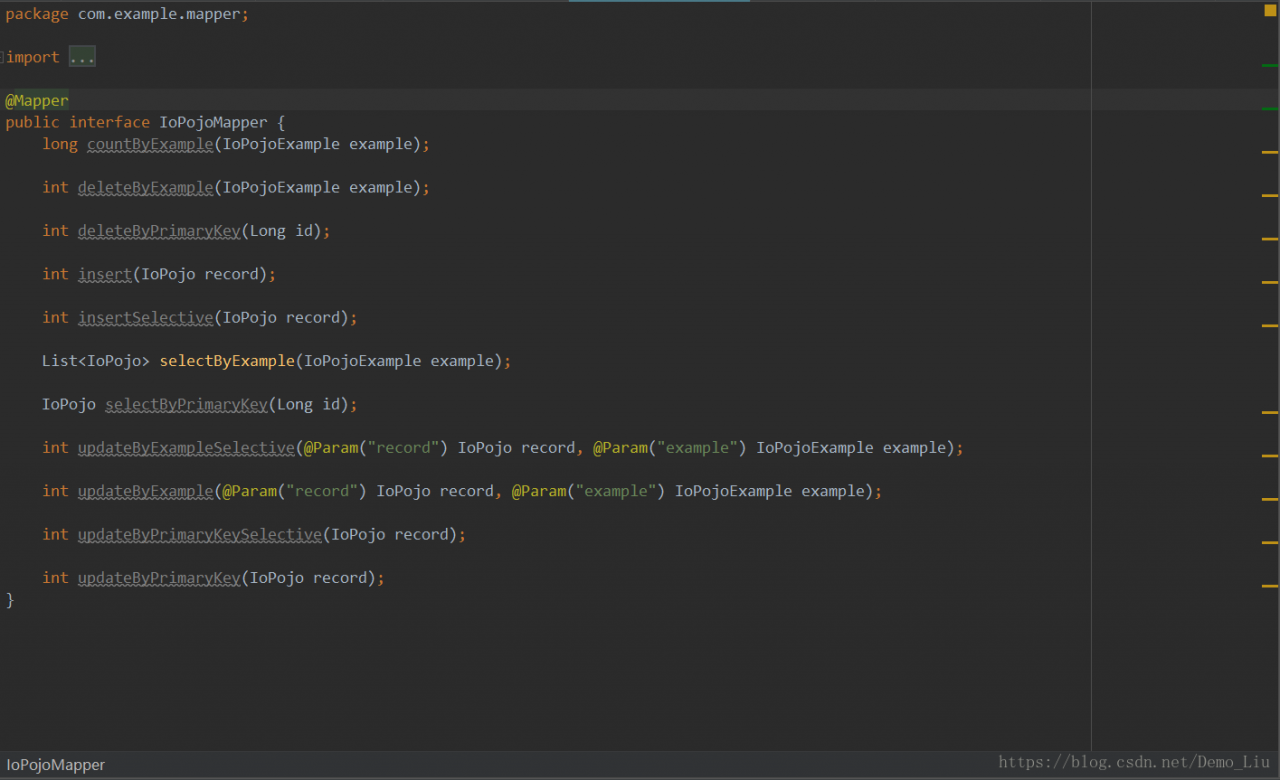Screen dimensions: 1280x780
Task: Open the yellow inspection status indicator
Action: coord(1270,10)
